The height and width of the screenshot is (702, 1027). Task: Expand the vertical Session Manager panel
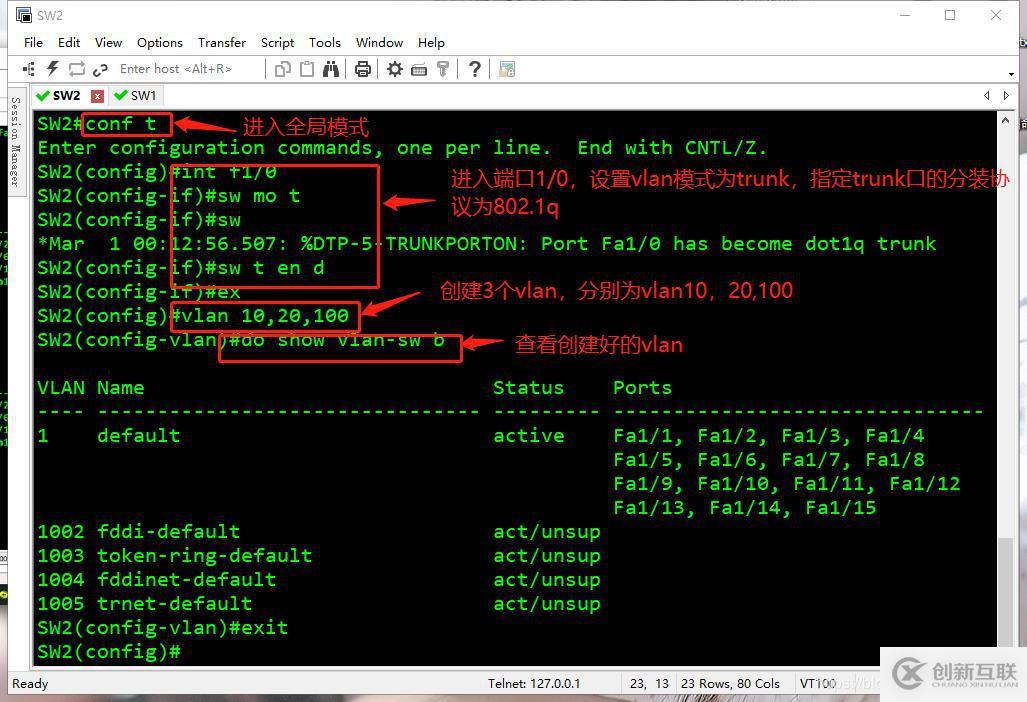(16, 141)
